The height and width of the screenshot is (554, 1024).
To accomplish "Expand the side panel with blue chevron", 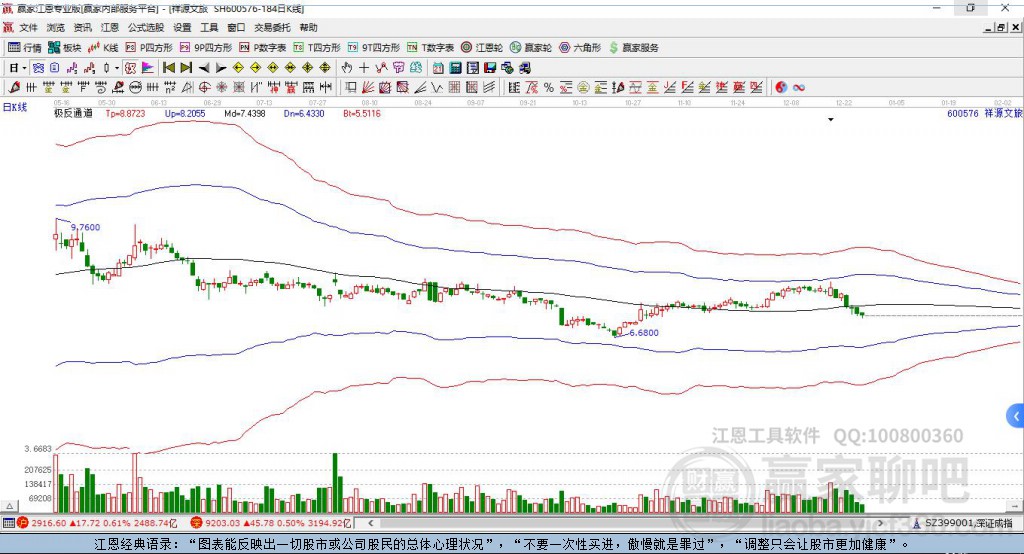I will point(1016,416).
